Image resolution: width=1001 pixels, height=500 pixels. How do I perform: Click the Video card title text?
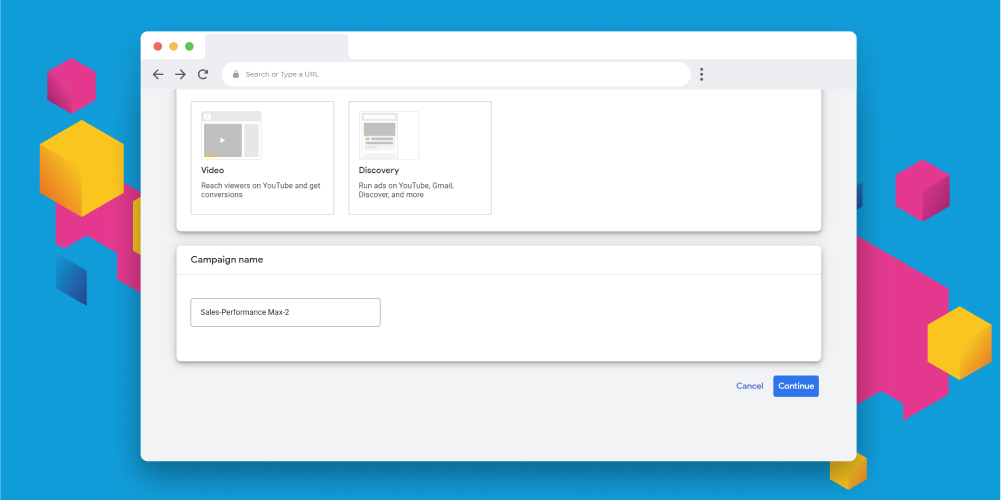pyautogui.click(x=213, y=170)
